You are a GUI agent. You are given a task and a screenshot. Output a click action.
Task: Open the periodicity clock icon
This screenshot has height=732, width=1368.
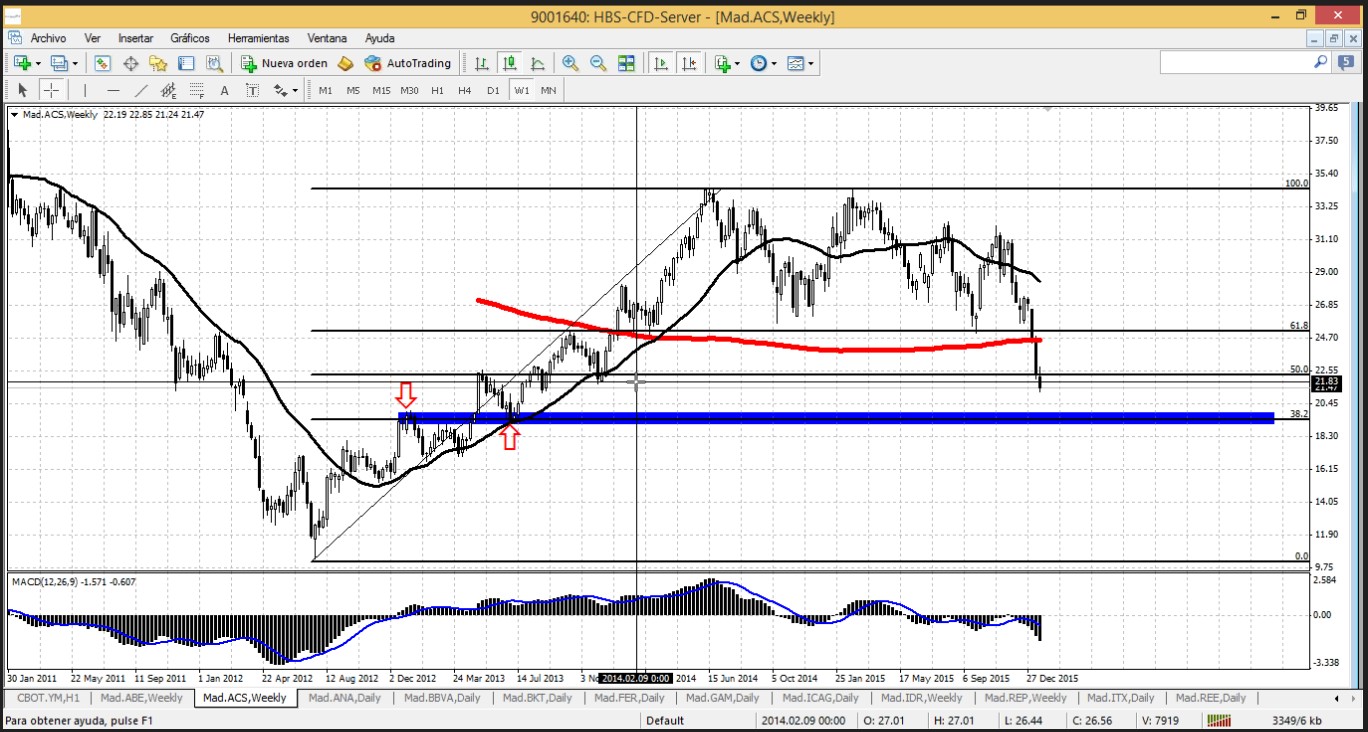point(758,63)
